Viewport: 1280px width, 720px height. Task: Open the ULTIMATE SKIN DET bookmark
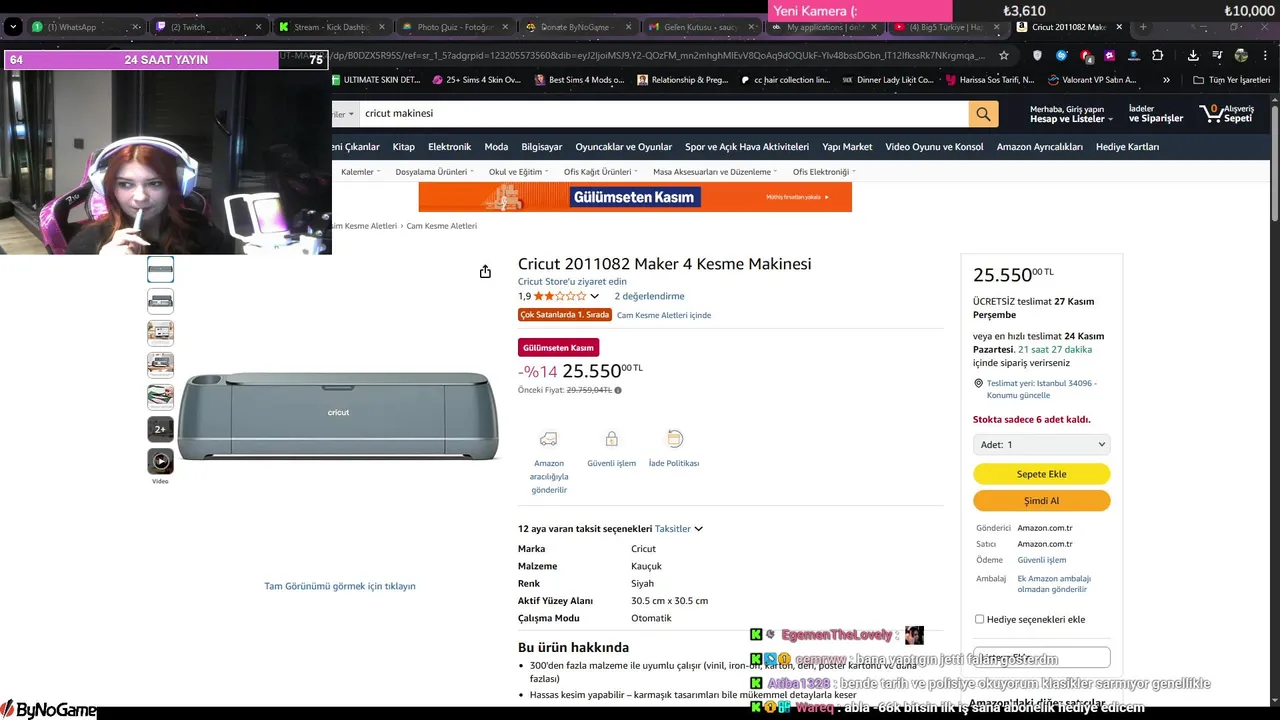pos(375,80)
